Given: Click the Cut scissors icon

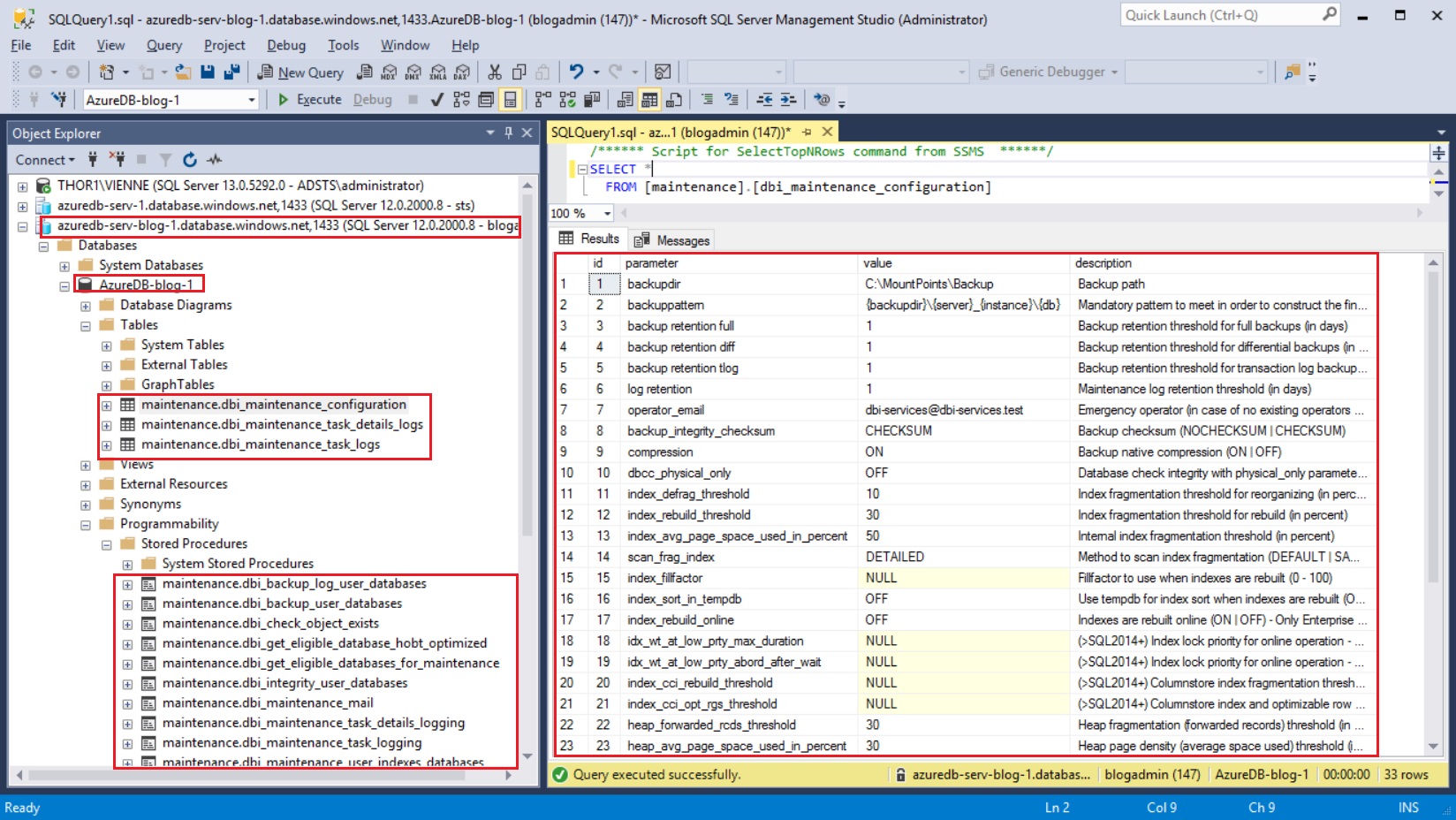Looking at the screenshot, I should point(495,72).
